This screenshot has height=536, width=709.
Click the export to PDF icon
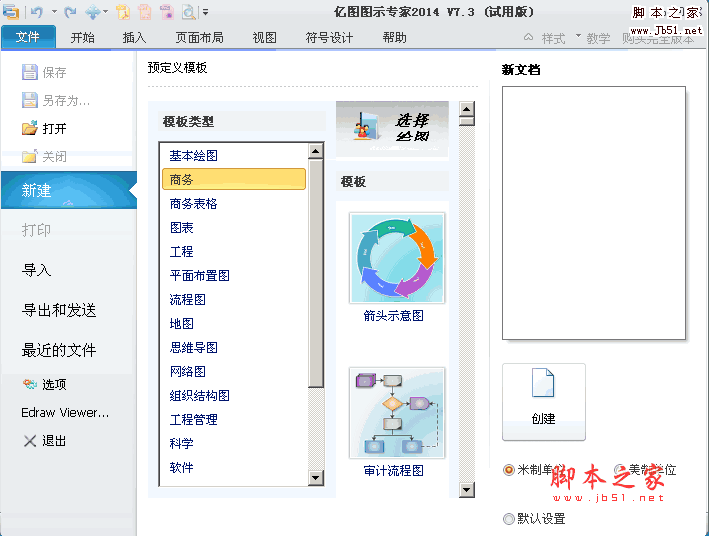[123, 12]
